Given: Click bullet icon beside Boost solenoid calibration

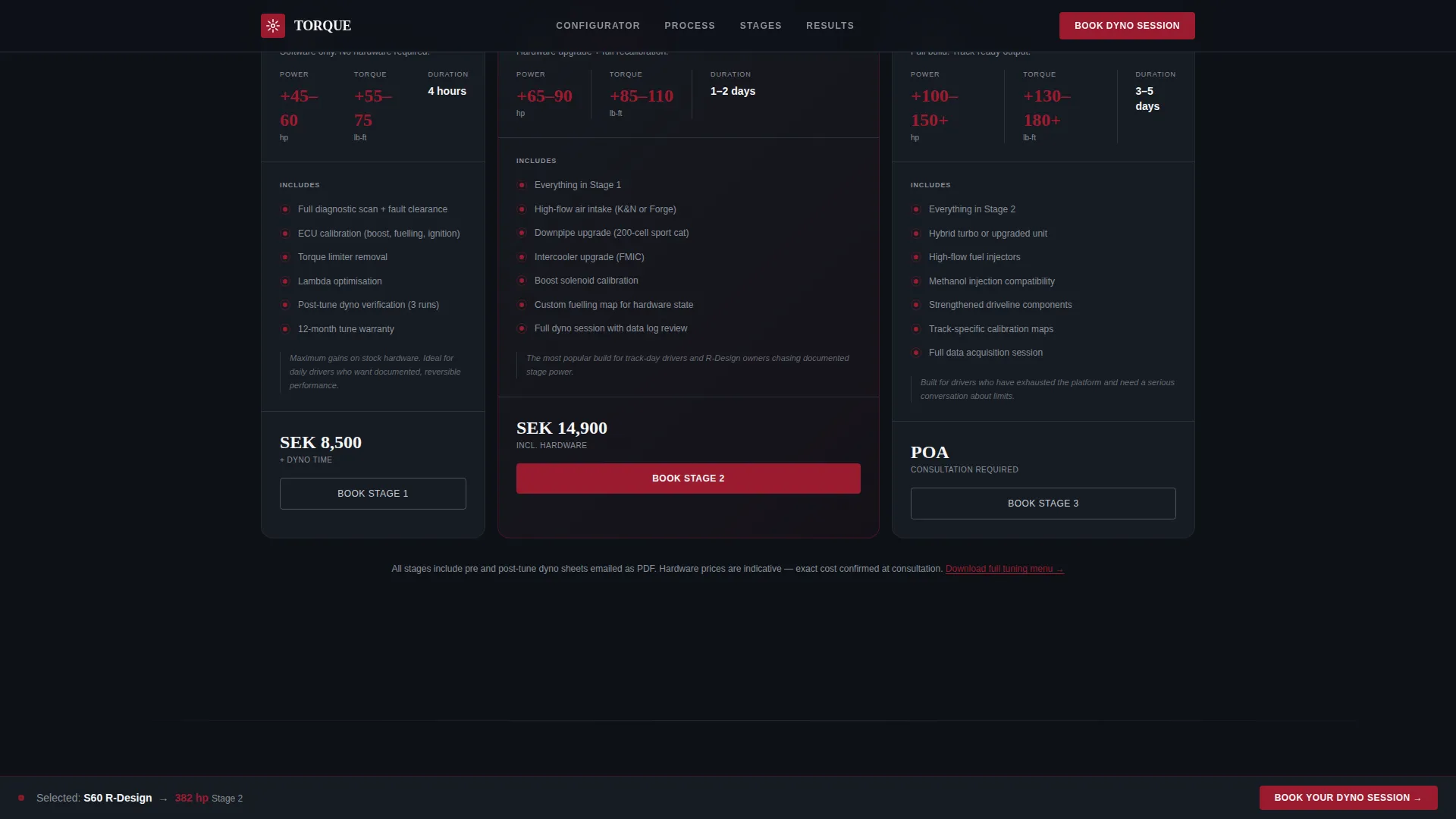Looking at the screenshot, I should coord(522,281).
